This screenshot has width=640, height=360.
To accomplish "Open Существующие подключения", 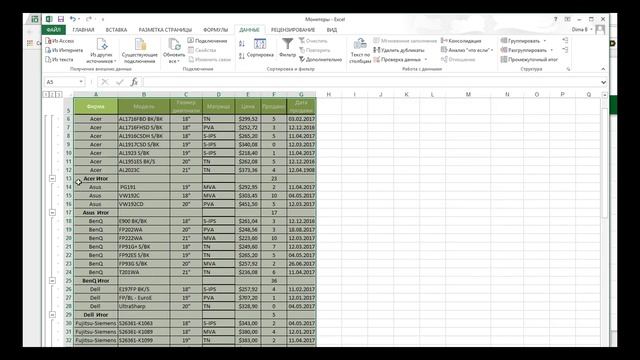I will [140, 51].
